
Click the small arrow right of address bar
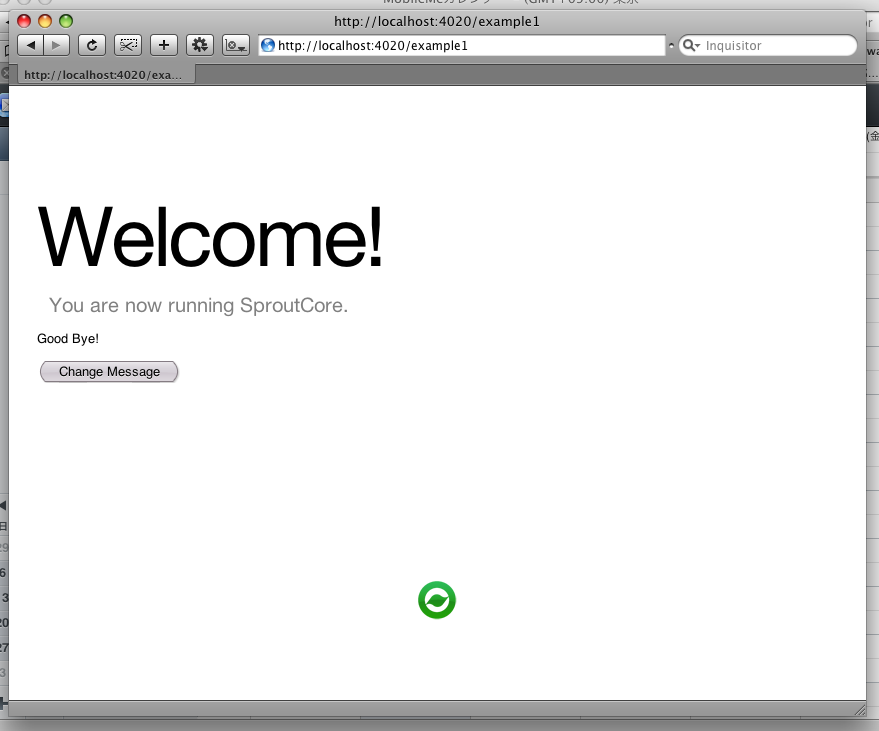coord(671,46)
